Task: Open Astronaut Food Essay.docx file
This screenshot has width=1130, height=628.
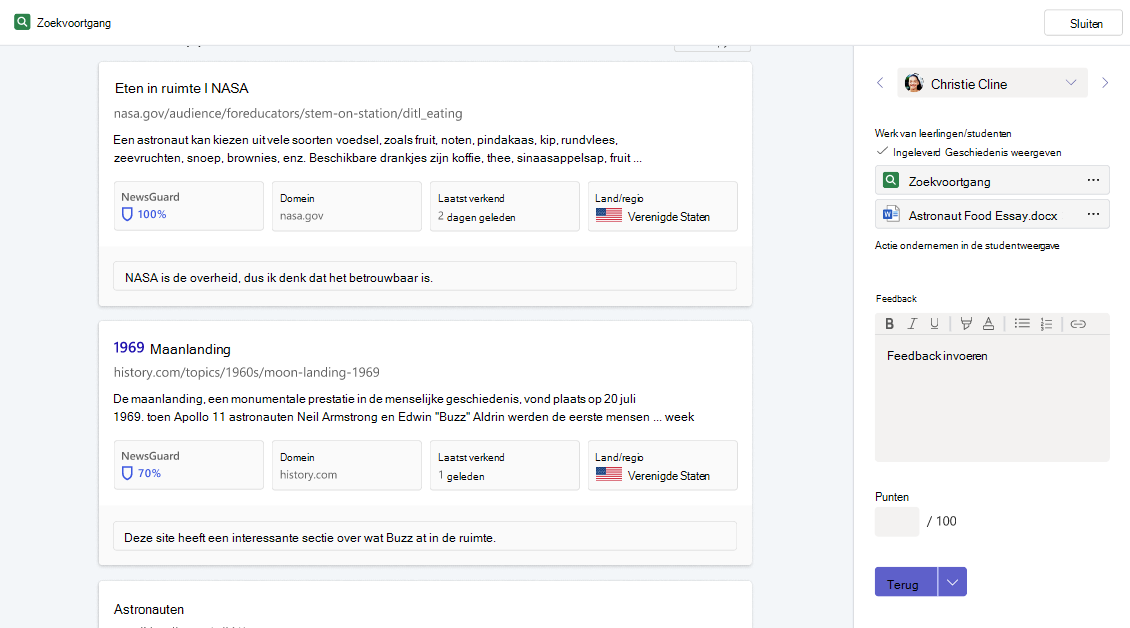Action: [992, 215]
